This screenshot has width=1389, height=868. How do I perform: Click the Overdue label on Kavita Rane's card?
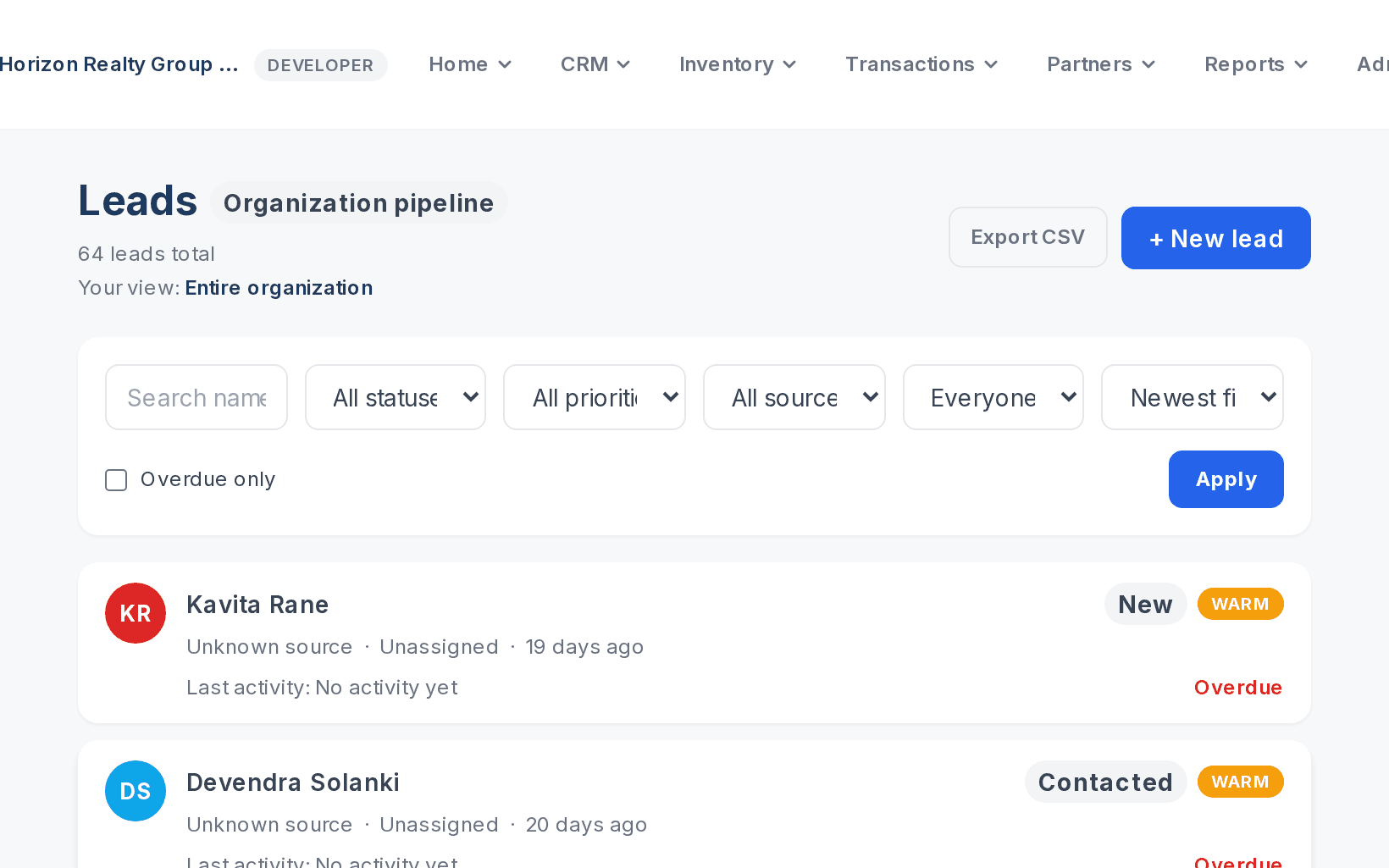(1238, 688)
